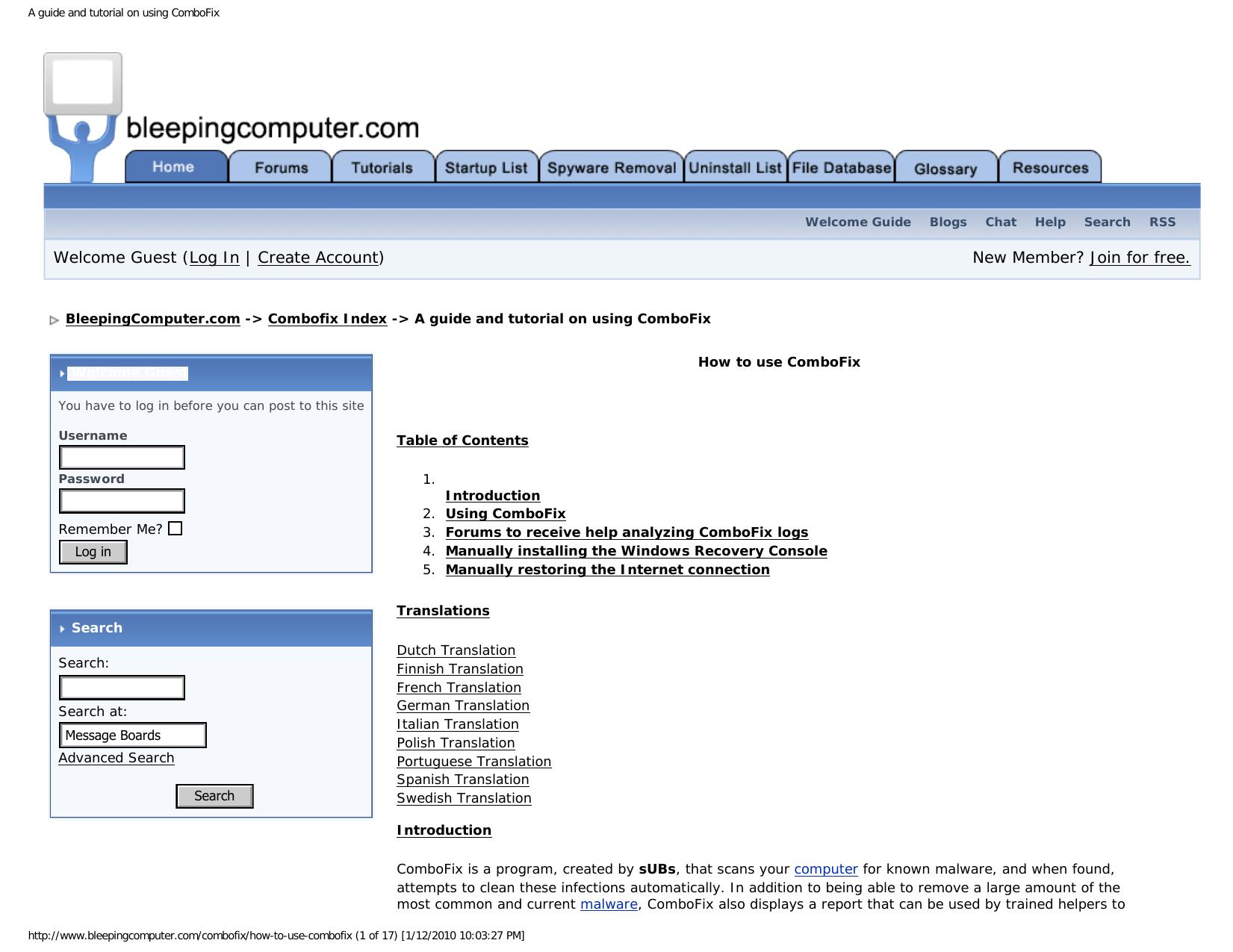Open the Polish Translation link

pos(456,743)
